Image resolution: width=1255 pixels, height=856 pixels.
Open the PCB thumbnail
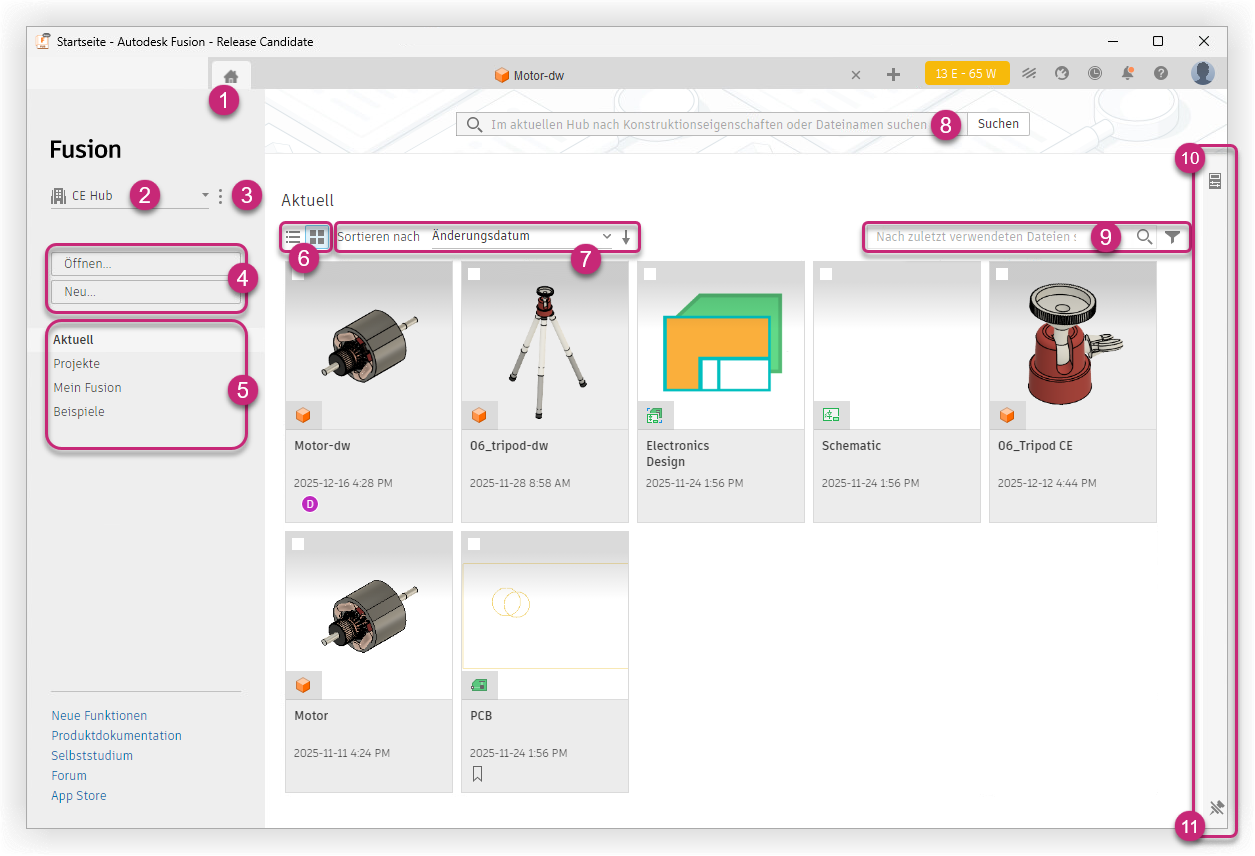pyautogui.click(x=545, y=616)
